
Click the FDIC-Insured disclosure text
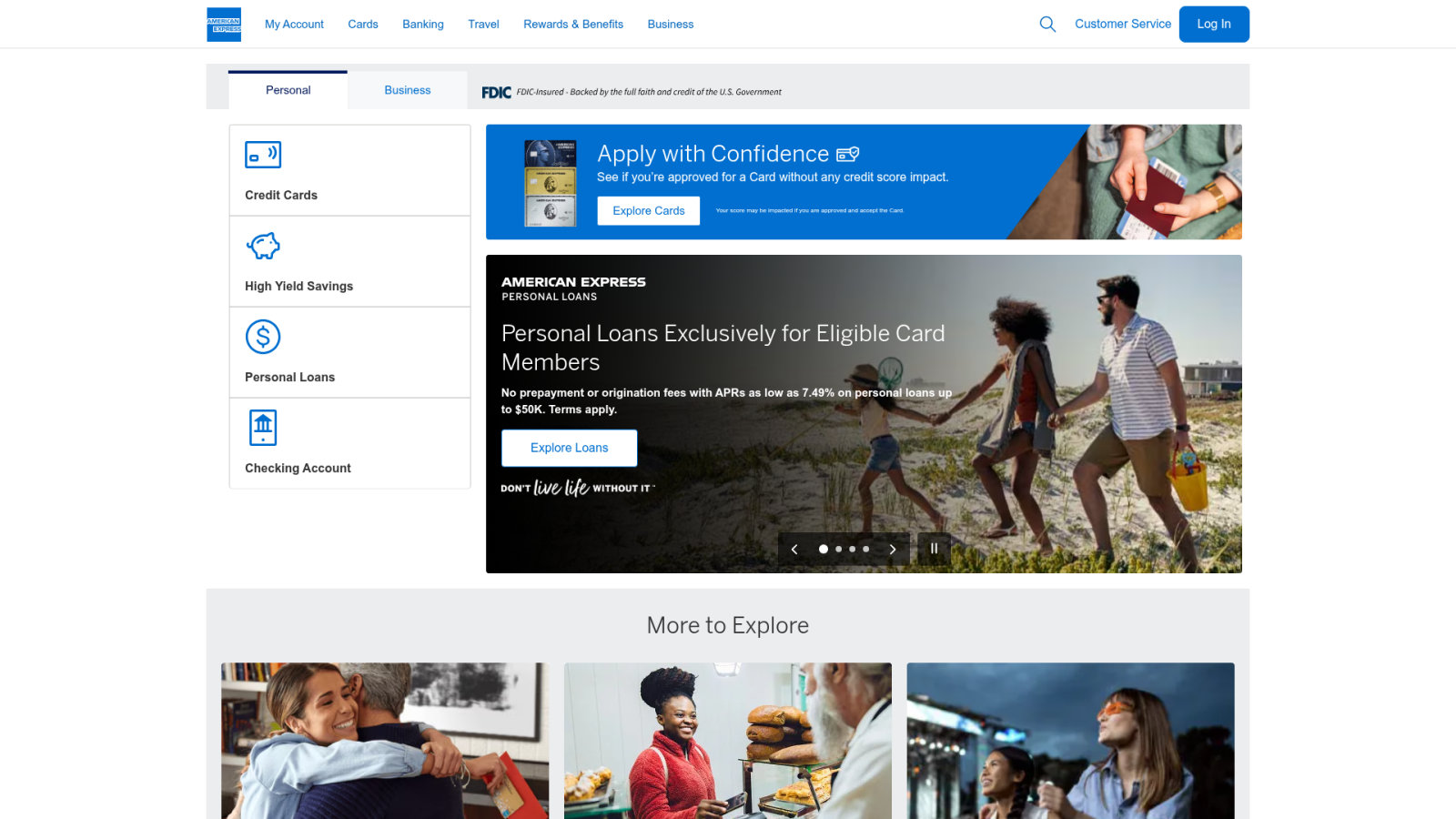649,92
